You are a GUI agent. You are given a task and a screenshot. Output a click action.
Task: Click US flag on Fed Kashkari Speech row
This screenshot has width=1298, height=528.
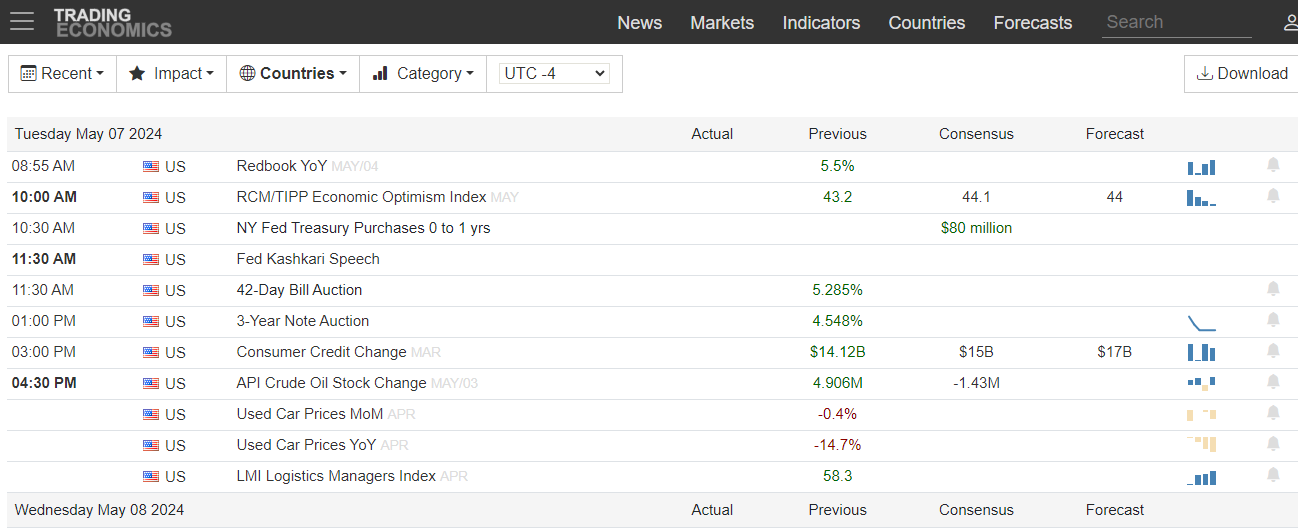pyautogui.click(x=151, y=260)
